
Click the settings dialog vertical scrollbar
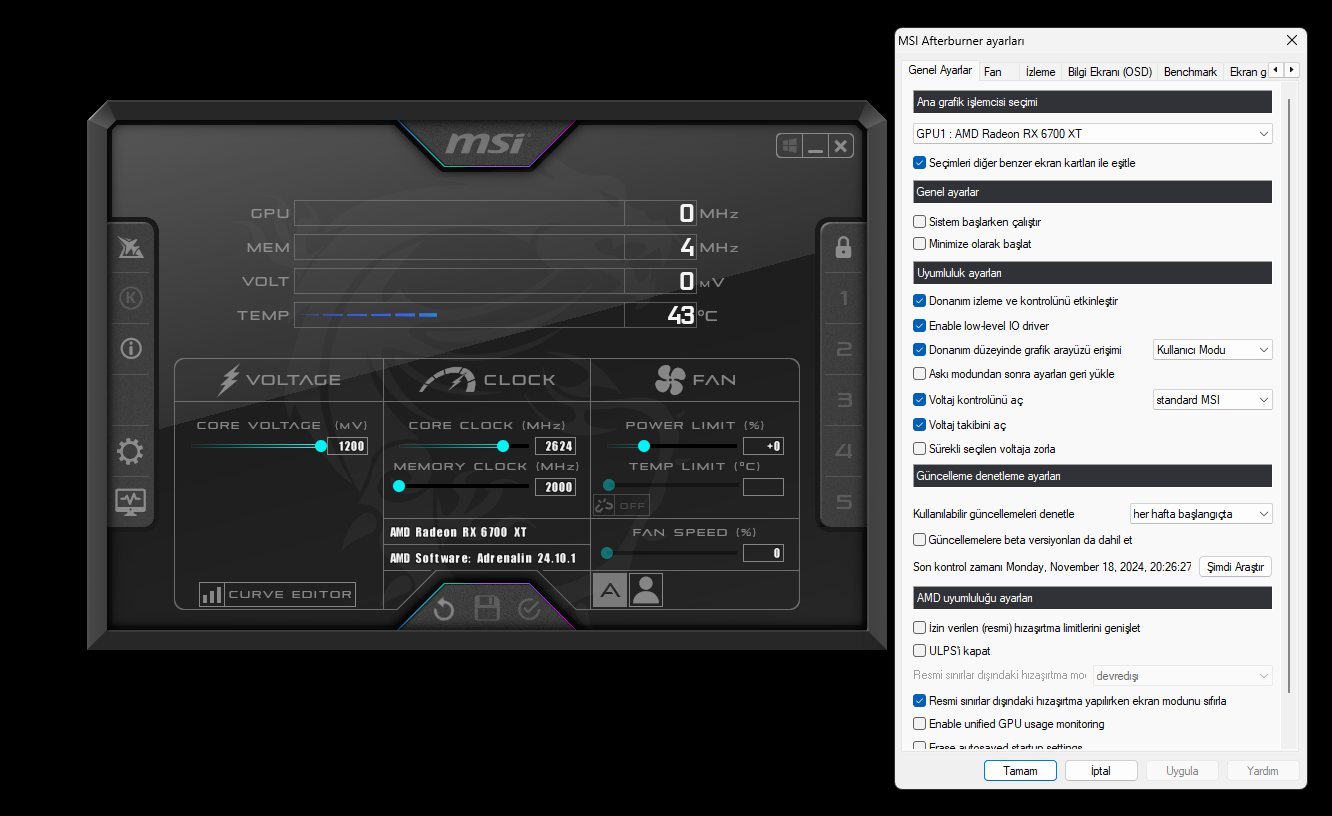(1289, 395)
